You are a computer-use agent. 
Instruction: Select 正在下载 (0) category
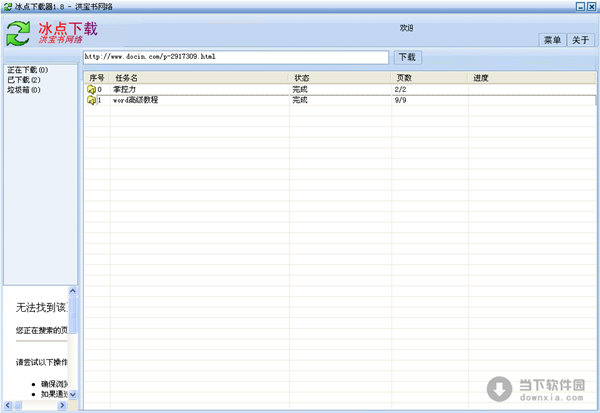tap(28, 70)
